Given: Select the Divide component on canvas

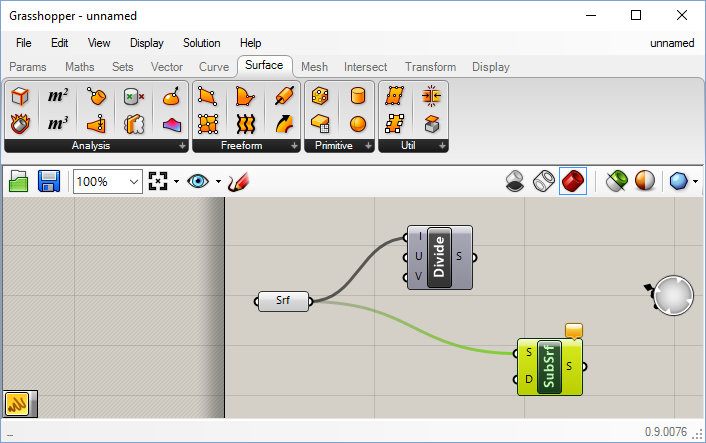Looking at the screenshot, I should pyautogui.click(x=439, y=258).
